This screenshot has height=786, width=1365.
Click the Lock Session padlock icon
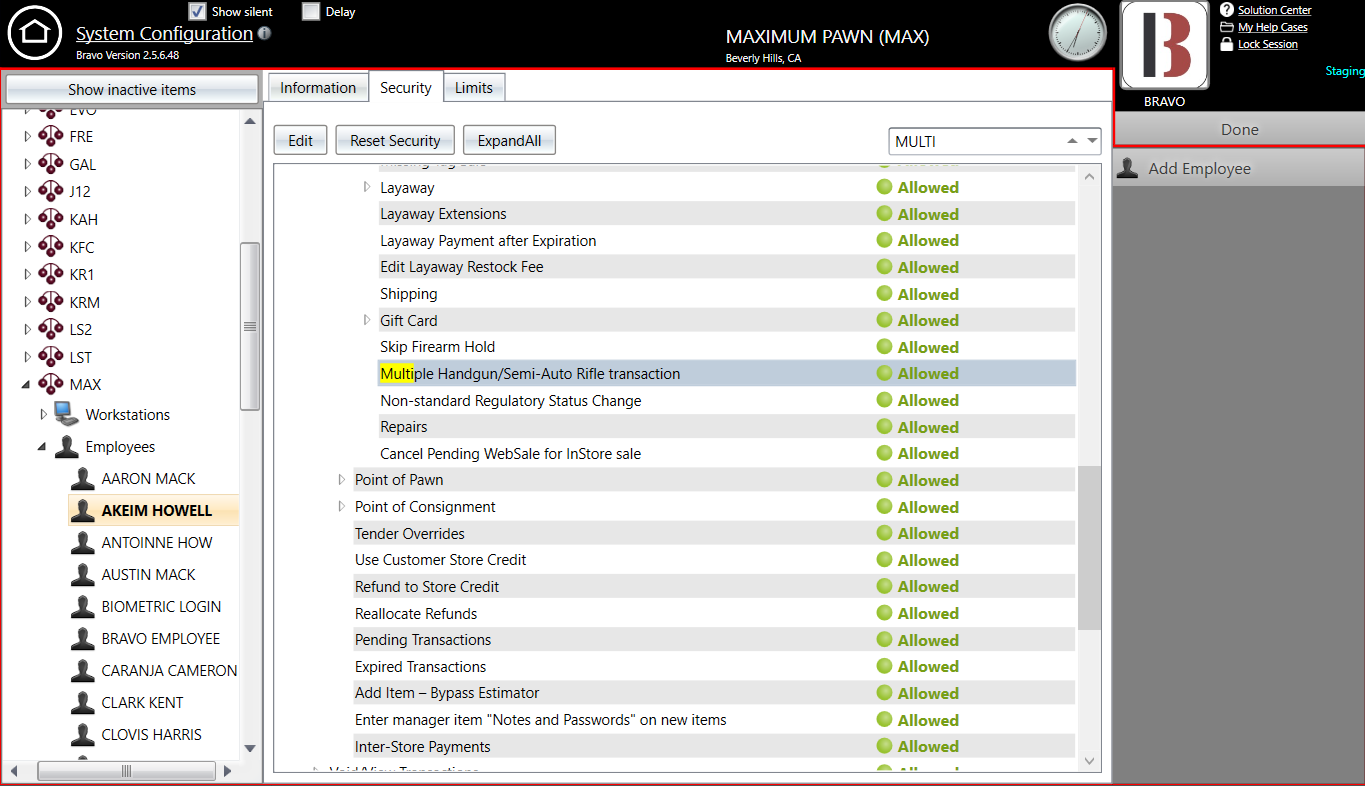click(1227, 44)
